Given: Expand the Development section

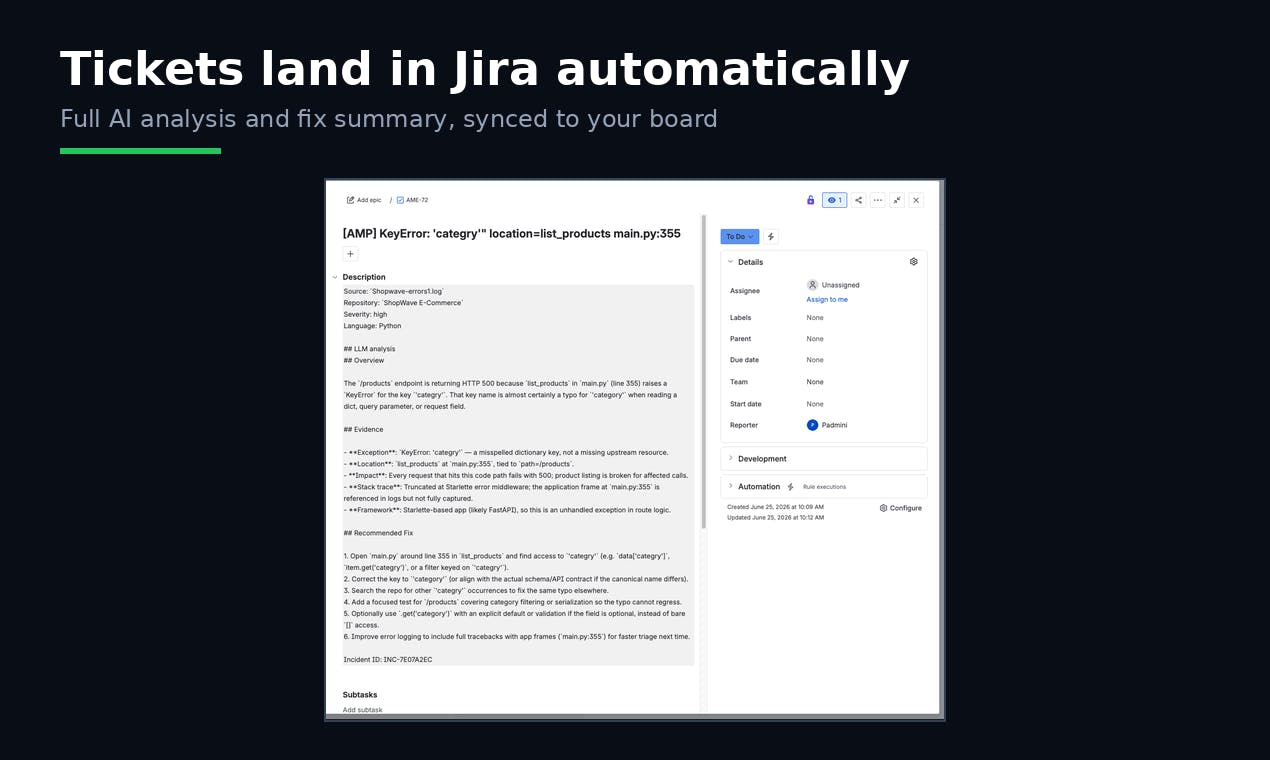Looking at the screenshot, I should click(731, 459).
